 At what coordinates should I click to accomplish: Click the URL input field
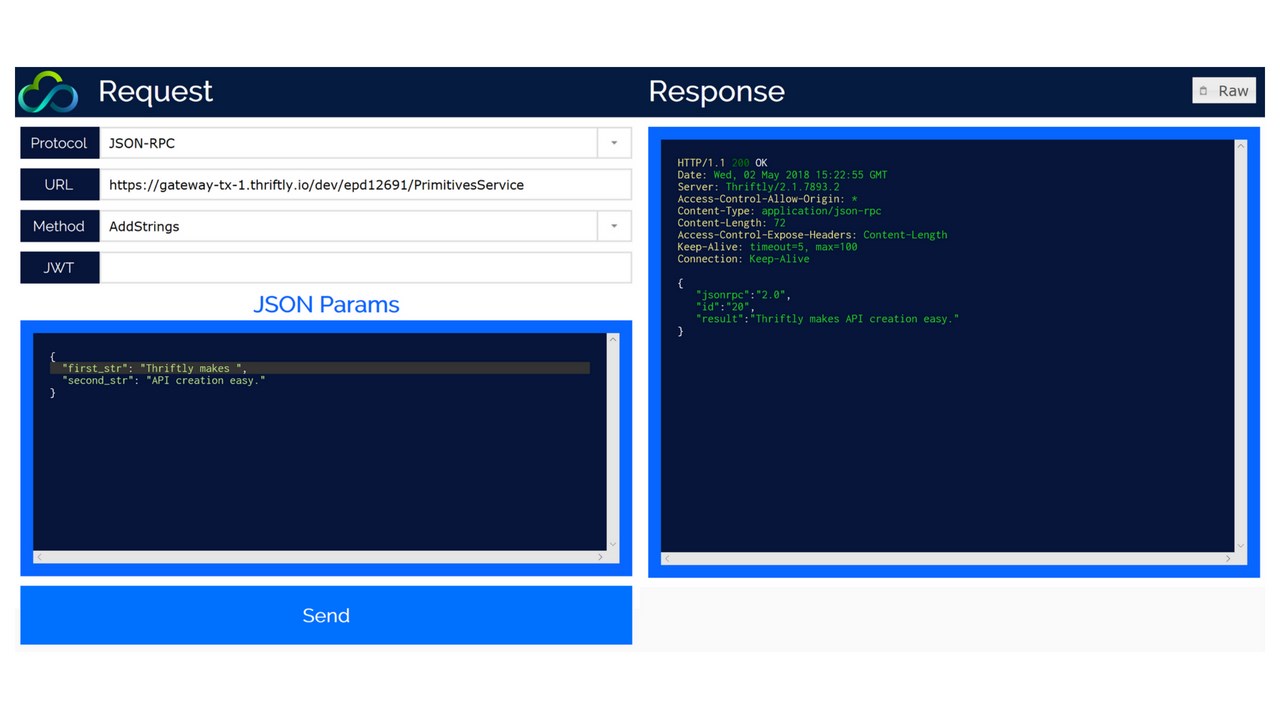point(365,185)
